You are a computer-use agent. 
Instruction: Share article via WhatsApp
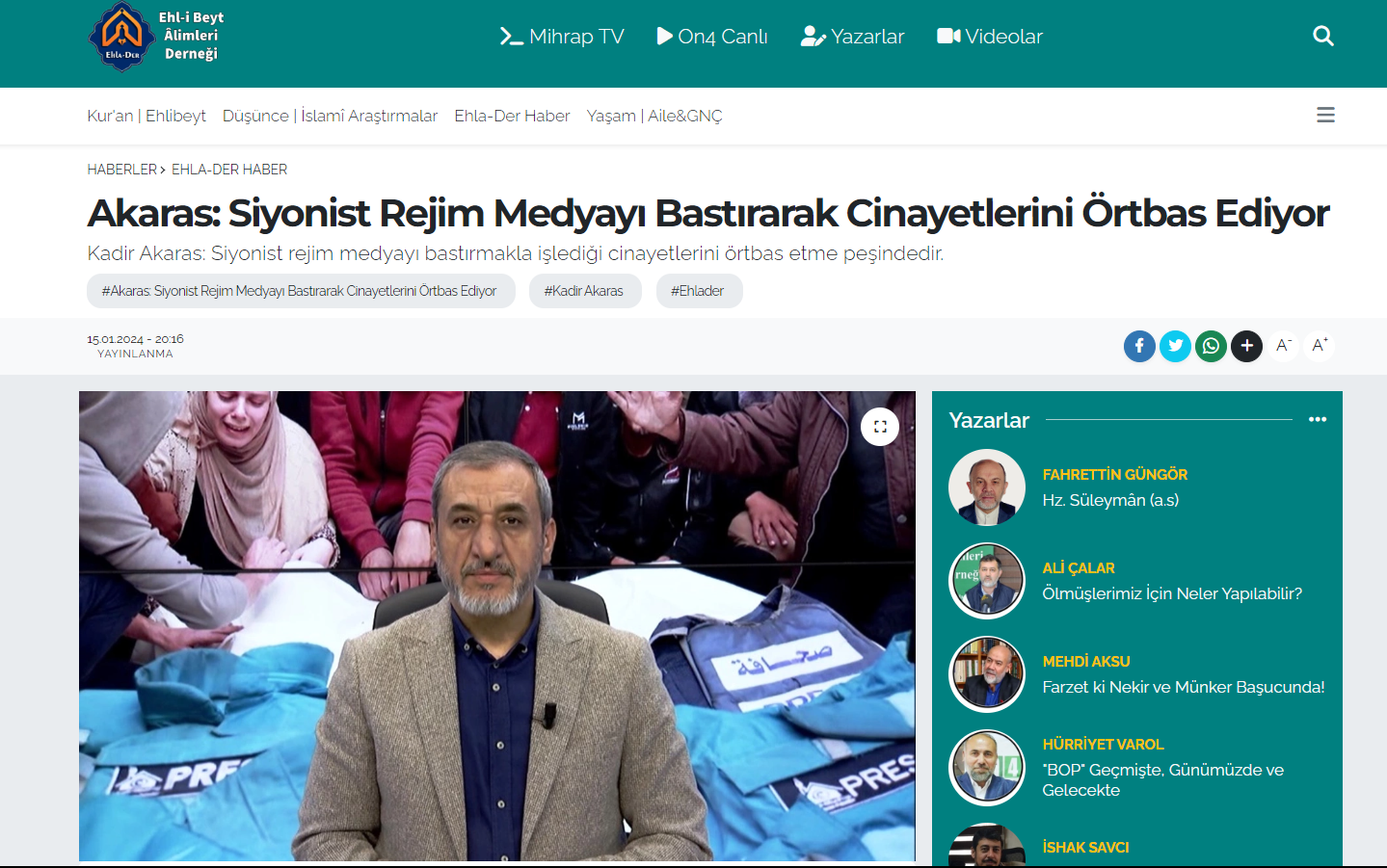click(1211, 346)
